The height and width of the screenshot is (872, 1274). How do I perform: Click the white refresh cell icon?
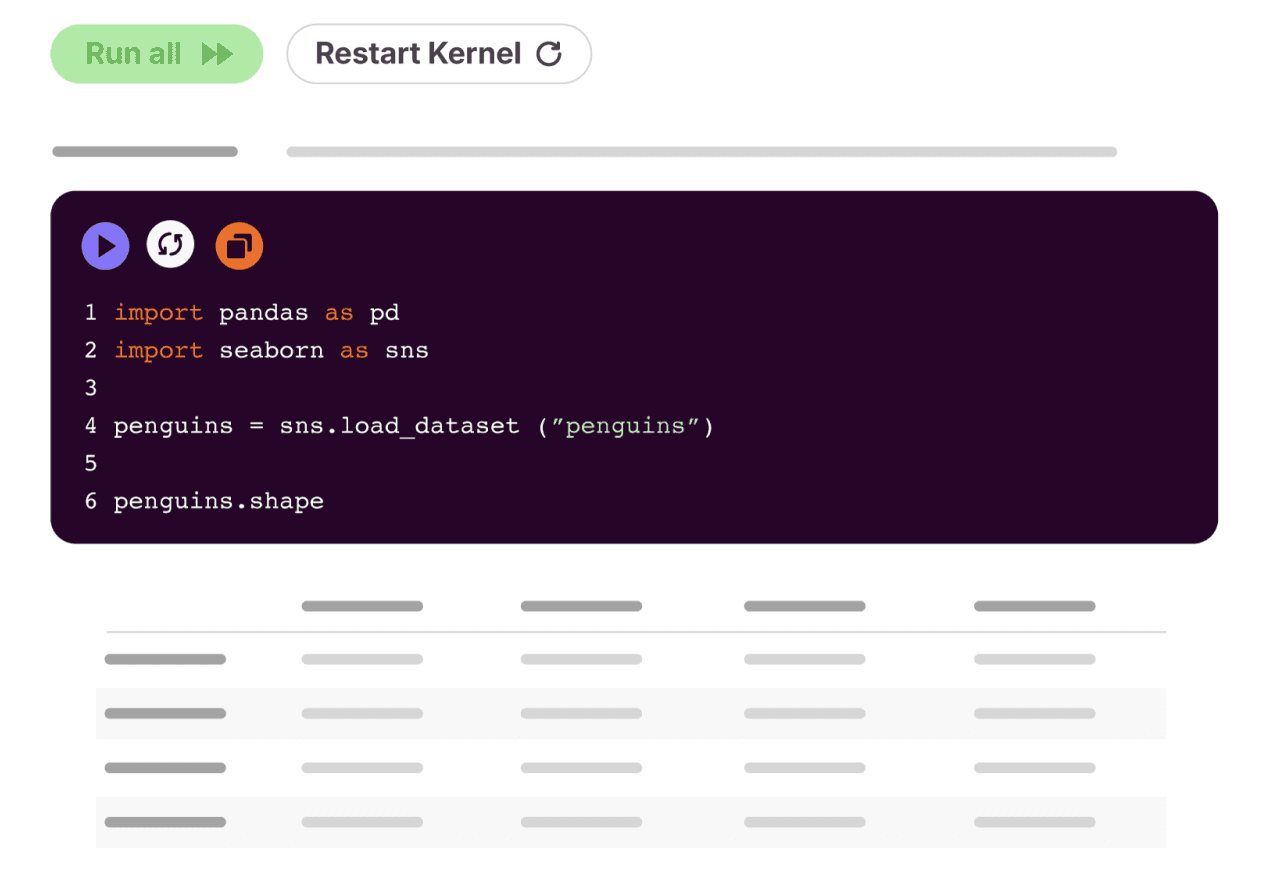point(170,246)
